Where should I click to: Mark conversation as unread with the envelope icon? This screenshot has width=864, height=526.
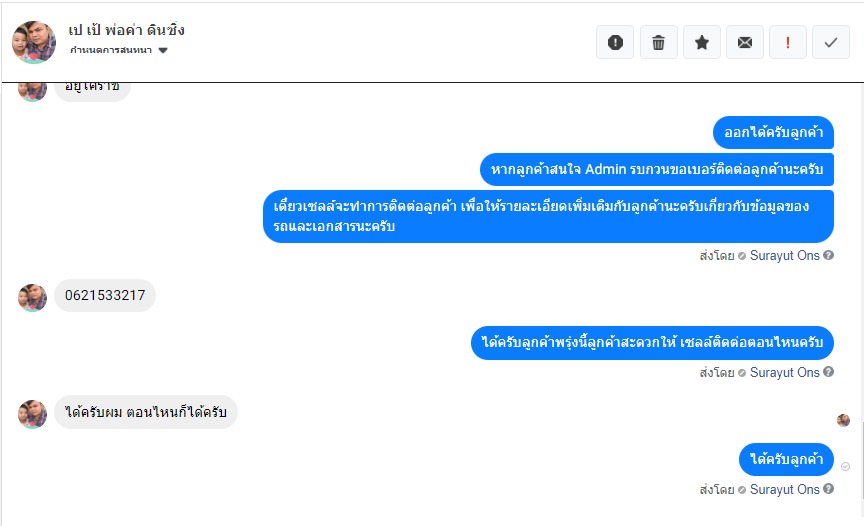pyautogui.click(x=745, y=42)
